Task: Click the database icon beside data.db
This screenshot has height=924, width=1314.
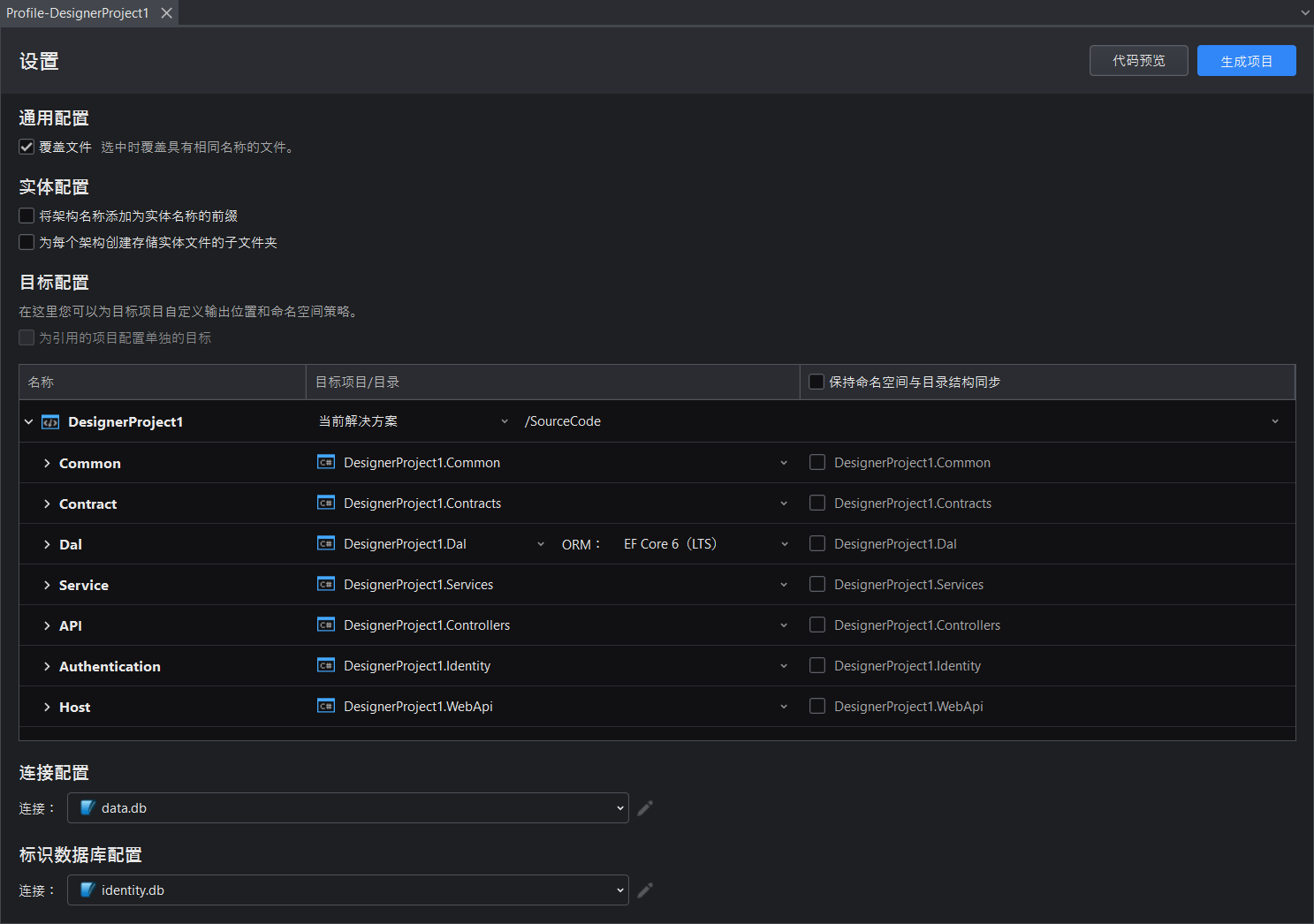Action: [x=87, y=807]
